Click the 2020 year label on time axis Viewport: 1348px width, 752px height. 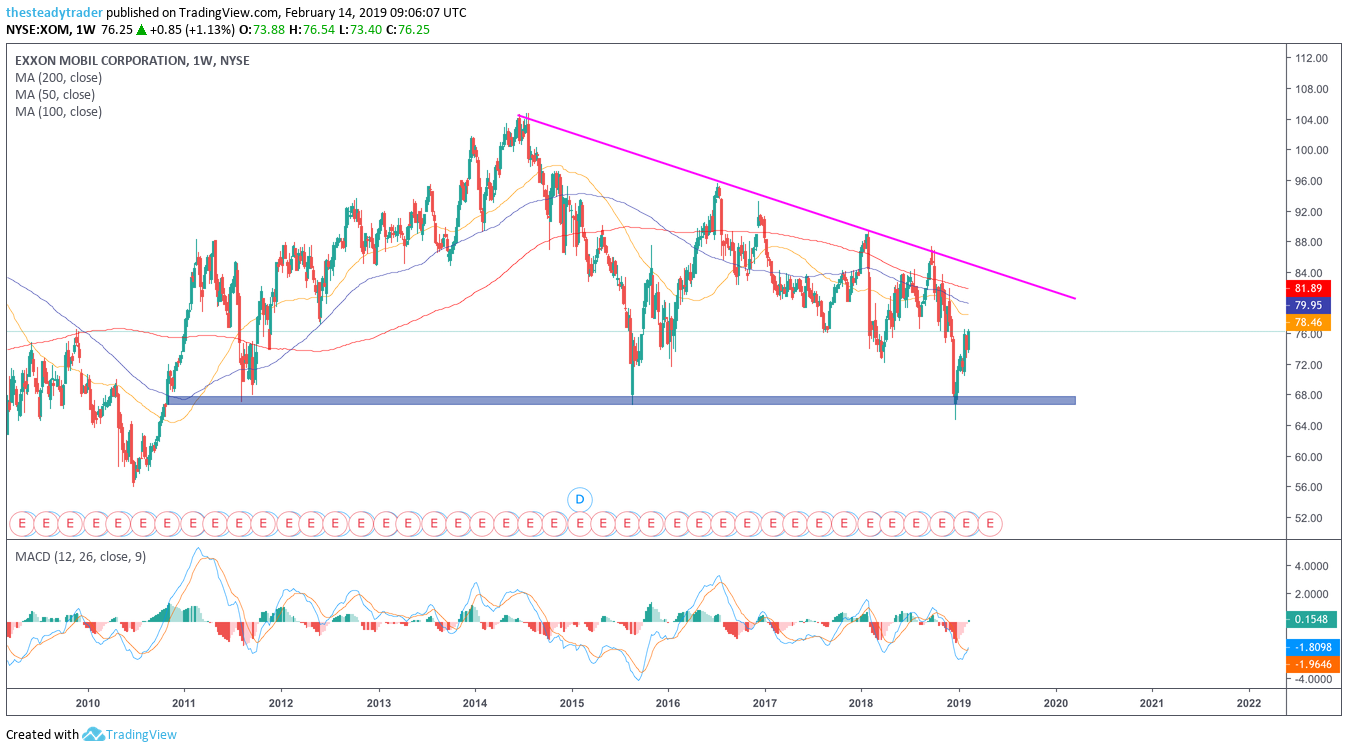pyautogui.click(x=1055, y=703)
